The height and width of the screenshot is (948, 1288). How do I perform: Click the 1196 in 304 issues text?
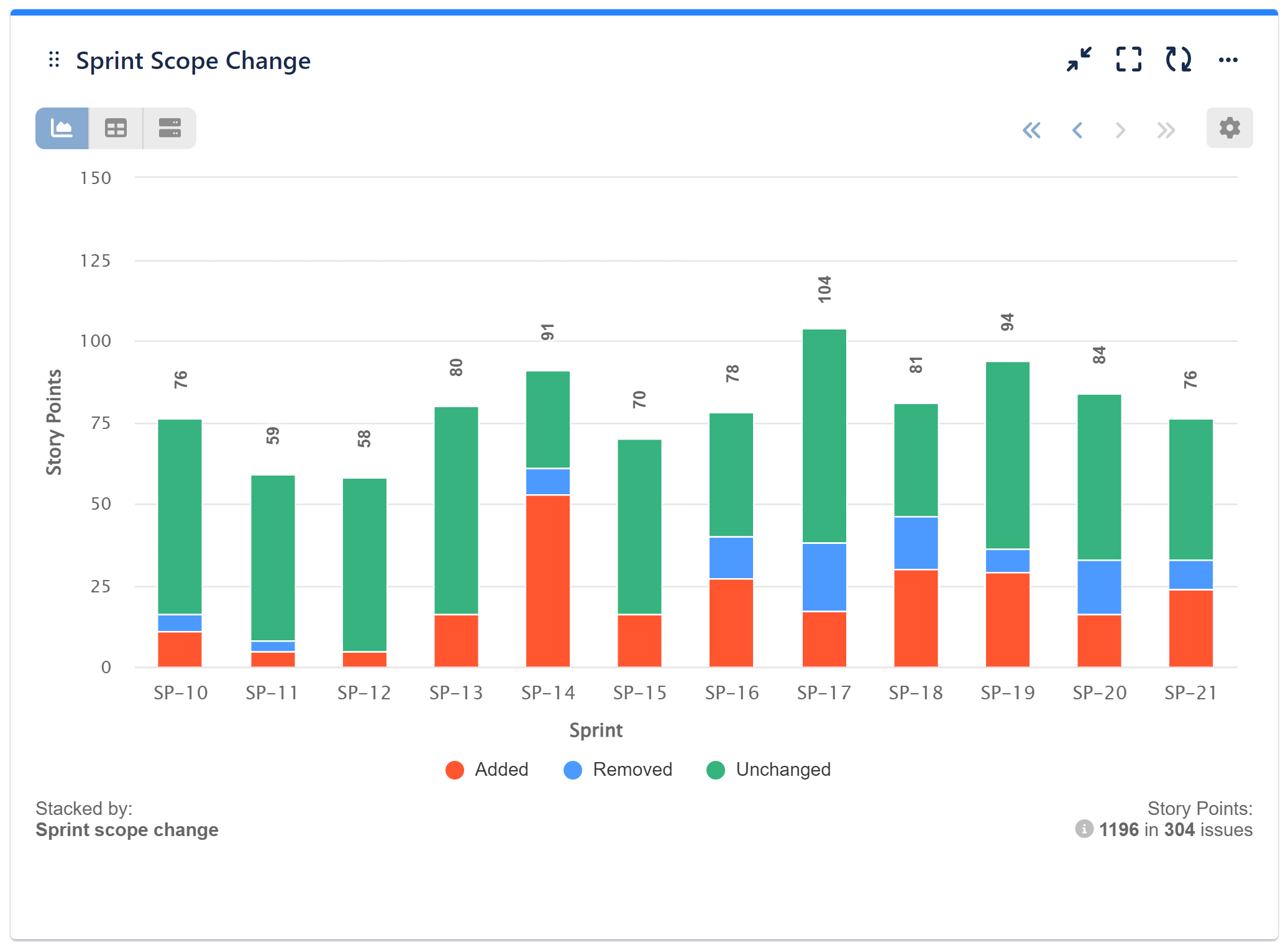(1174, 830)
